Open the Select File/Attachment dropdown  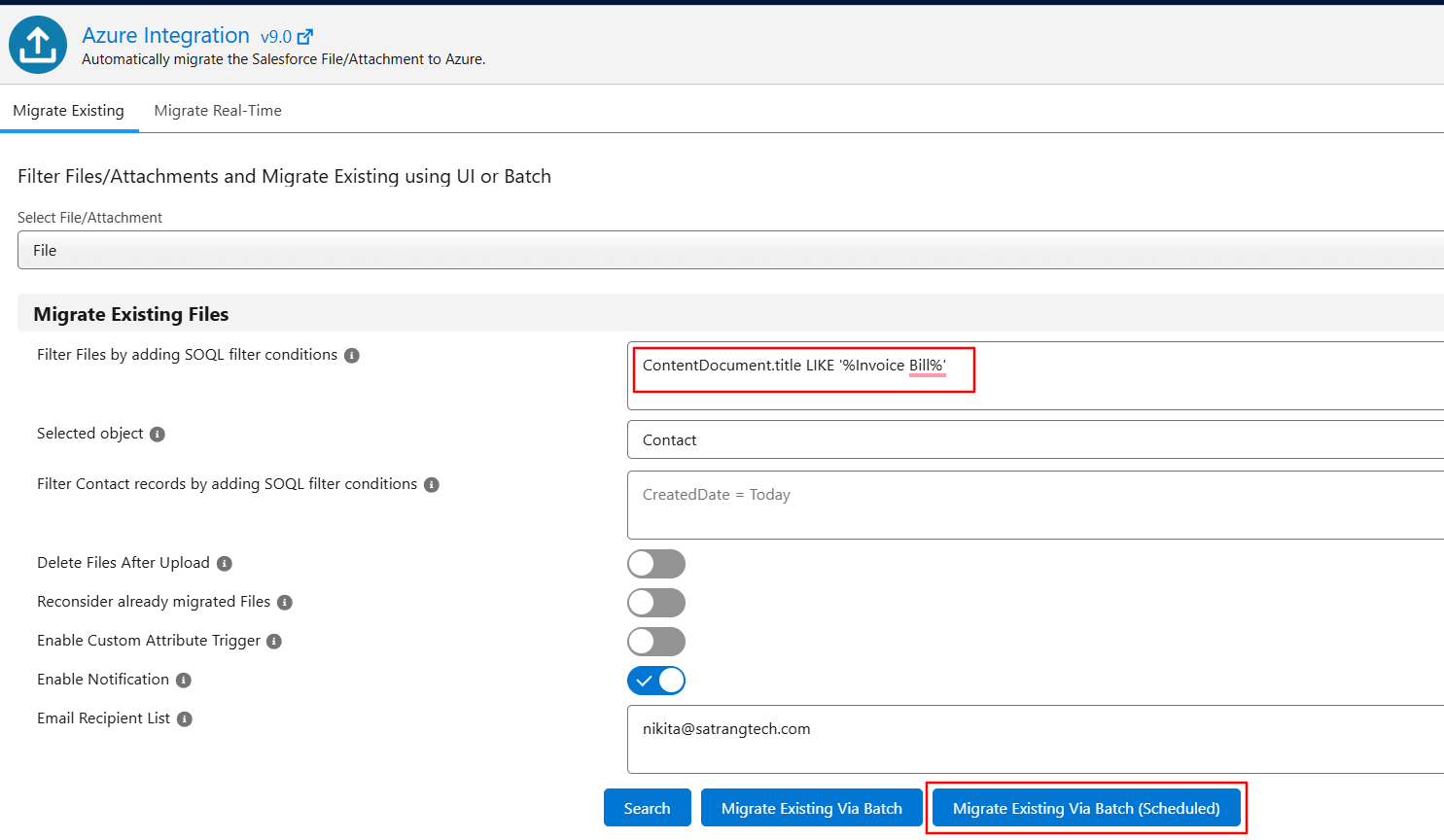point(730,250)
